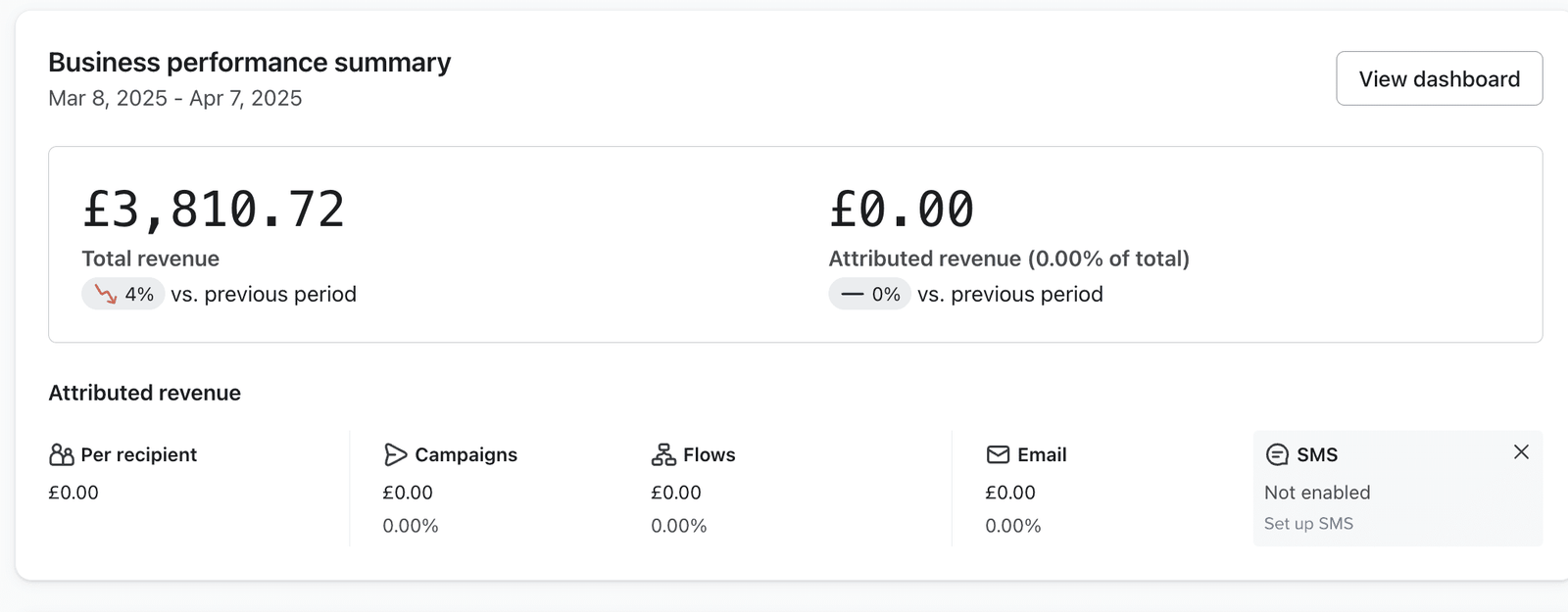The width and height of the screenshot is (1568, 612).
Task: Open the View dashboard button
Action: (1439, 78)
